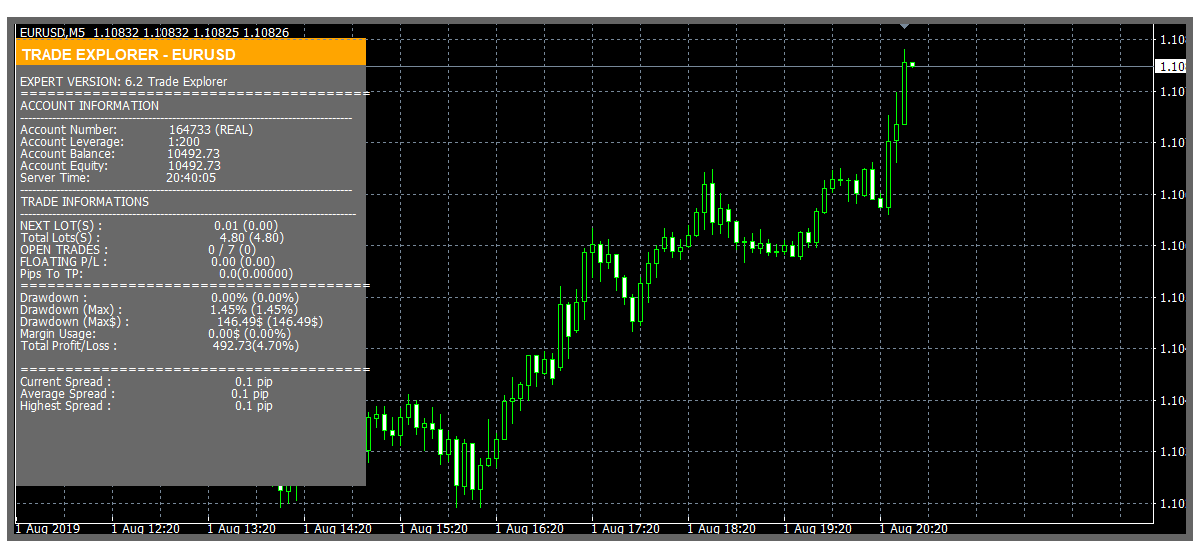Click the 1 Aug 20:20 time axis label
Viewport: 1200px width, 558px height.
(x=914, y=529)
